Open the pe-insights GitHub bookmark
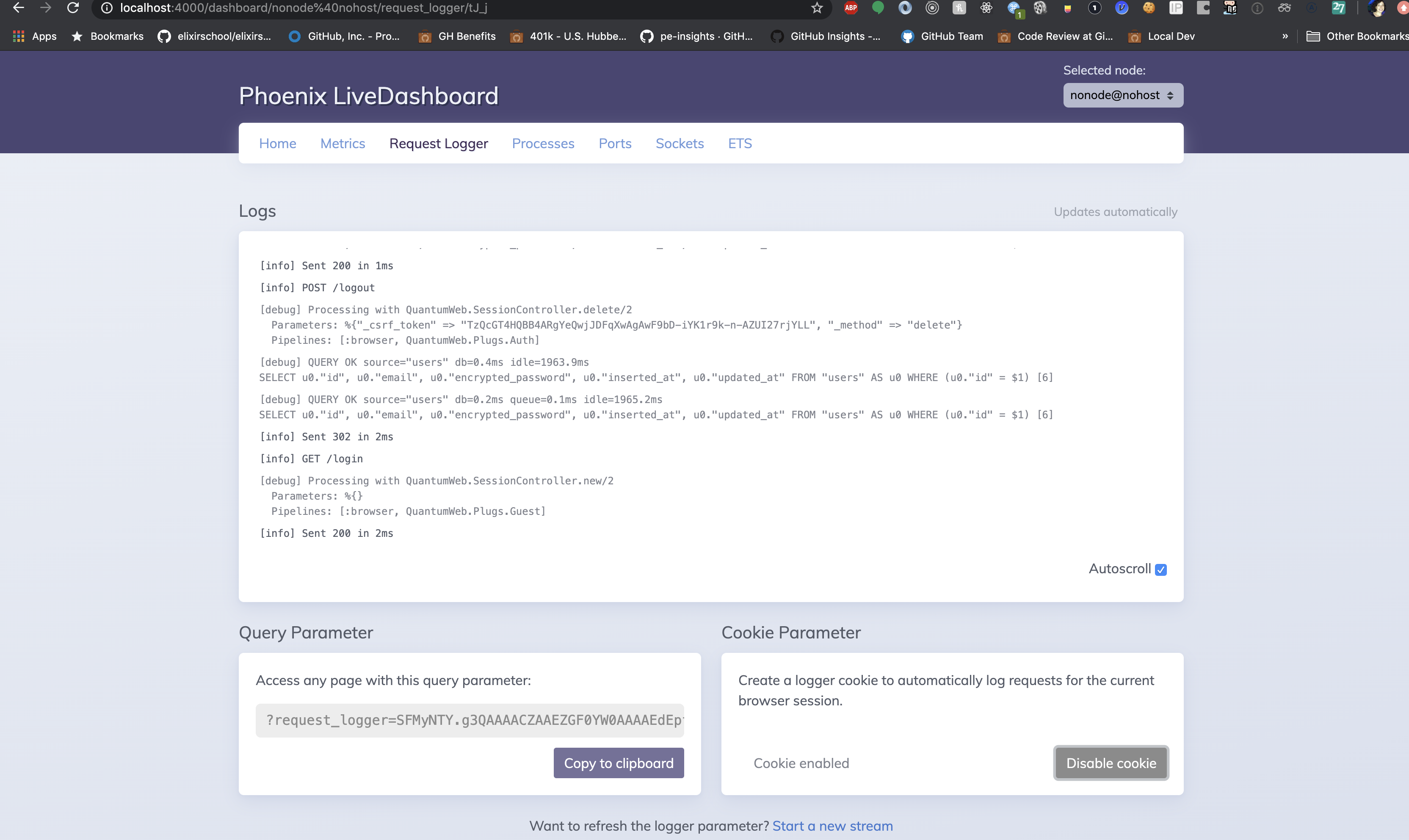 click(696, 36)
